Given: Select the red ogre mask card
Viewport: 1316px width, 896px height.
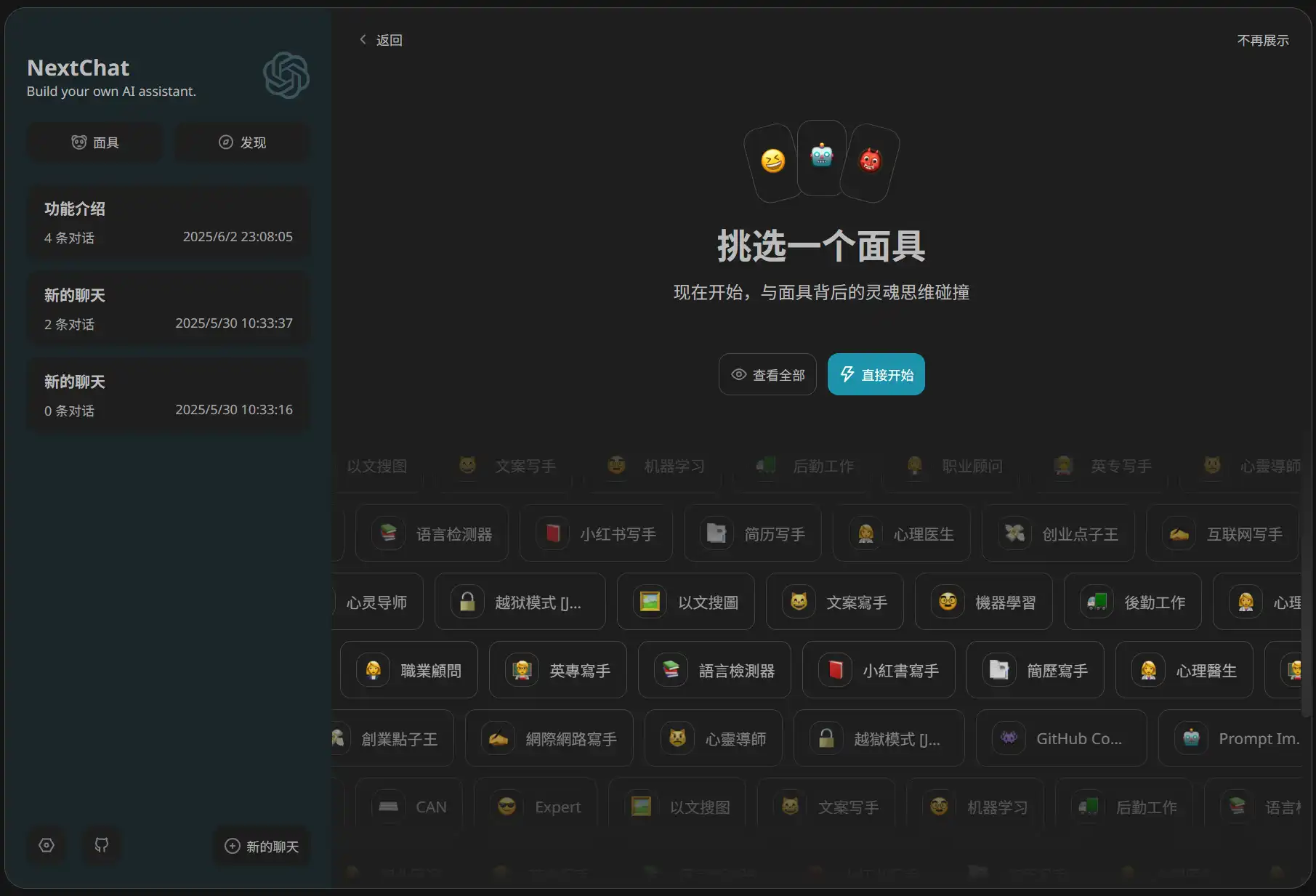Looking at the screenshot, I should coord(870,161).
